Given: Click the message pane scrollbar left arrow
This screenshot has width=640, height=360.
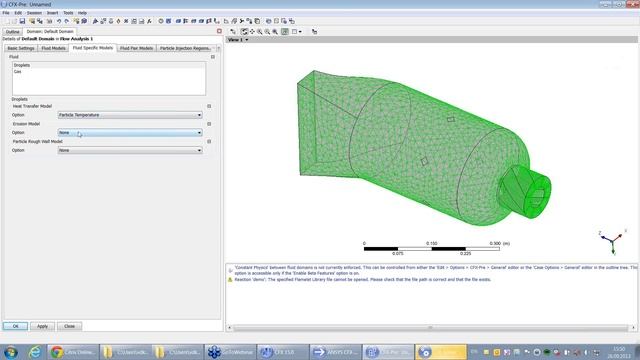Looking at the screenshot, I should point(229,327).
